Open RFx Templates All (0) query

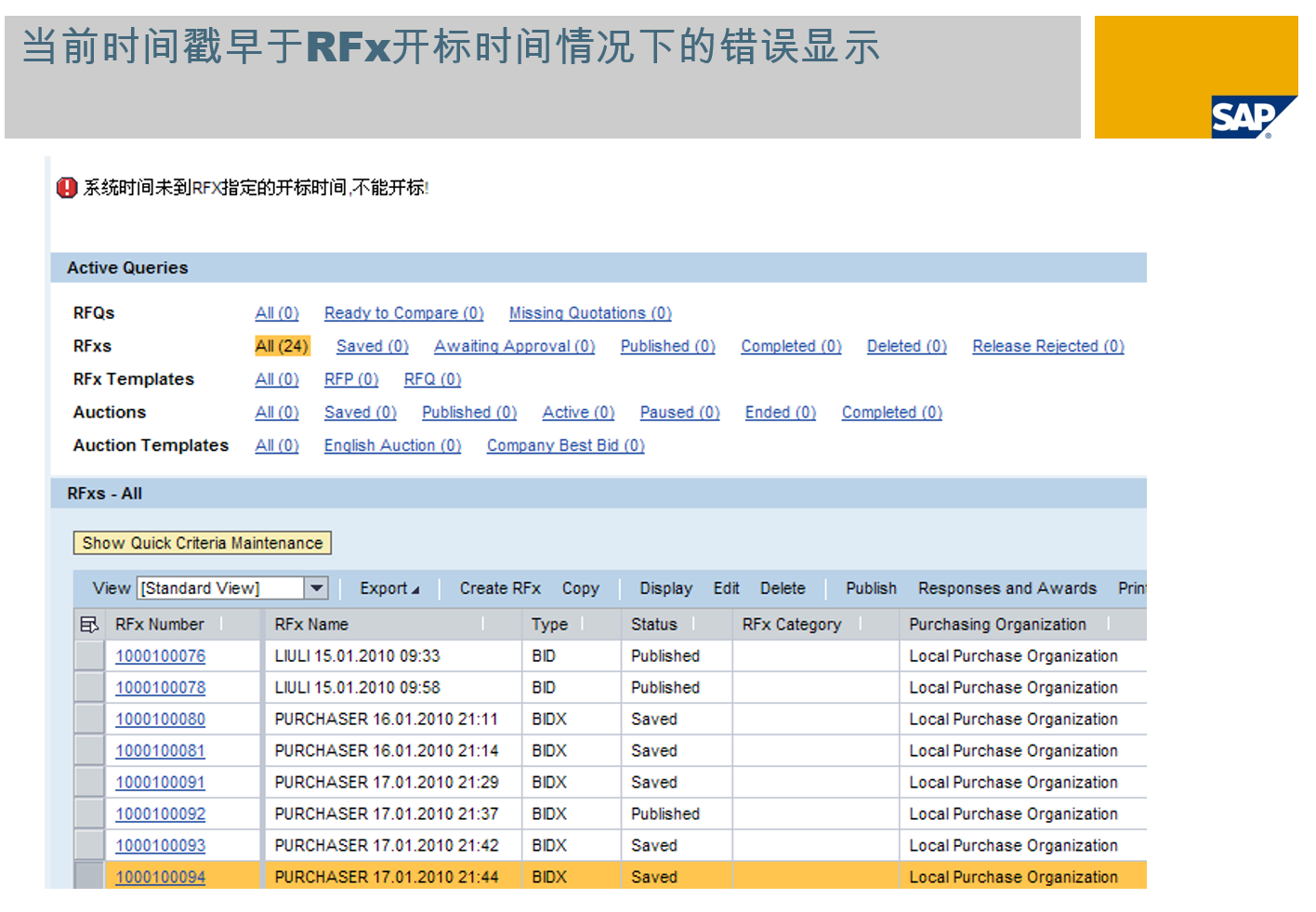point(277,379)
